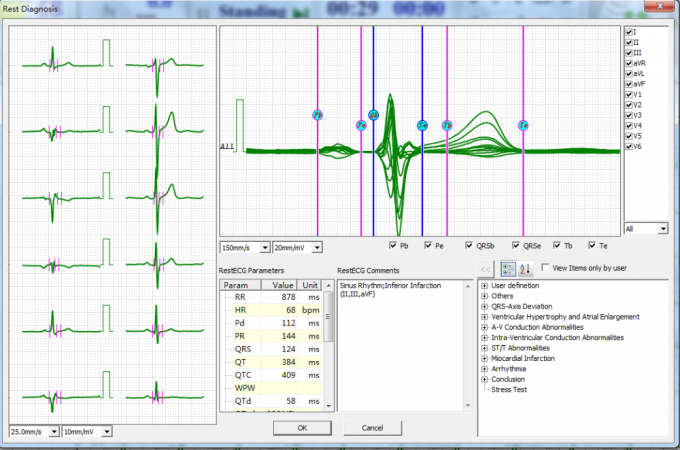Click parameters table scroll down arrow
The image size is (680, 450).
(328, 406)
